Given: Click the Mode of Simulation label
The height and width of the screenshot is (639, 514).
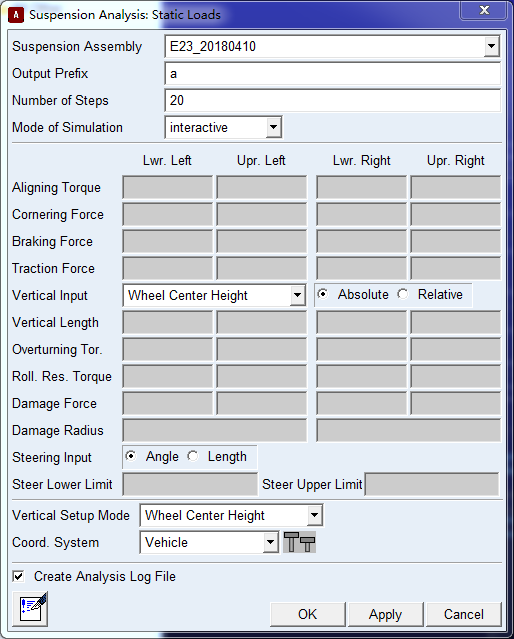Looking at the screenshot, I should click(67, 128).
